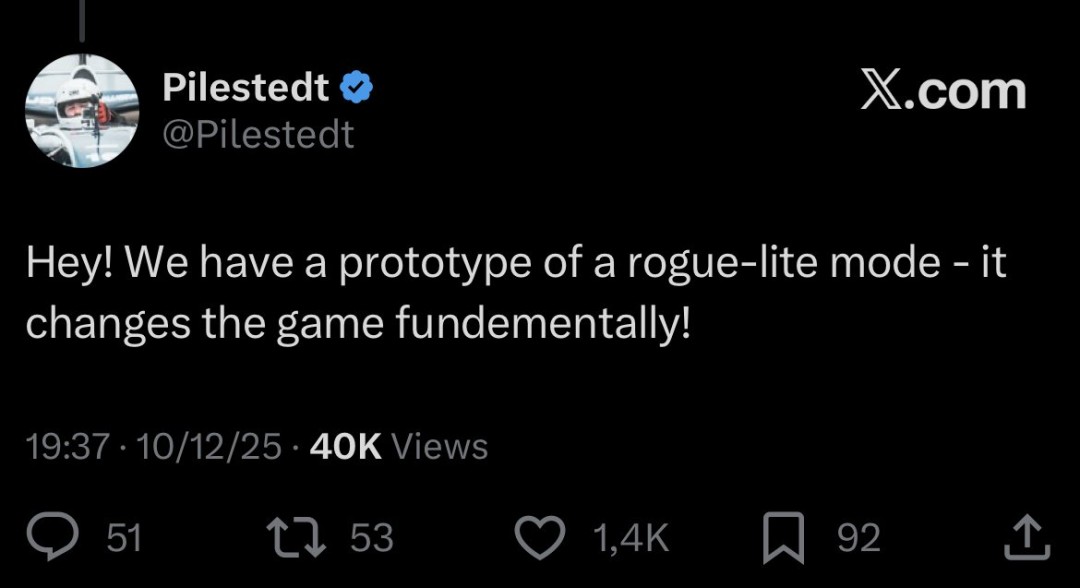This screenshot has width=1080, height=588.
Task: Click the reply count 51
Action: coord(124,539)
